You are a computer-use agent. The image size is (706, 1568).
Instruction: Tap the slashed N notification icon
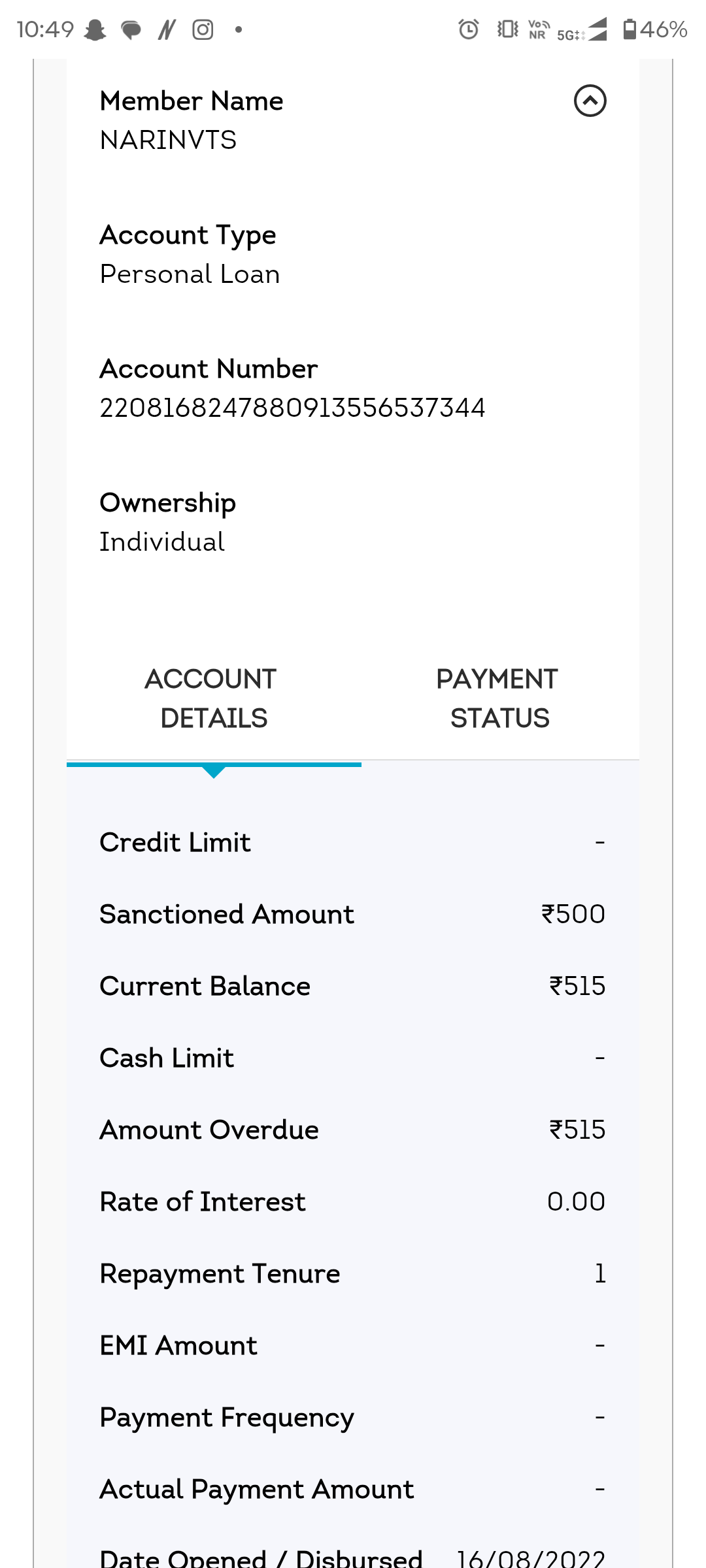click(167, 30)
